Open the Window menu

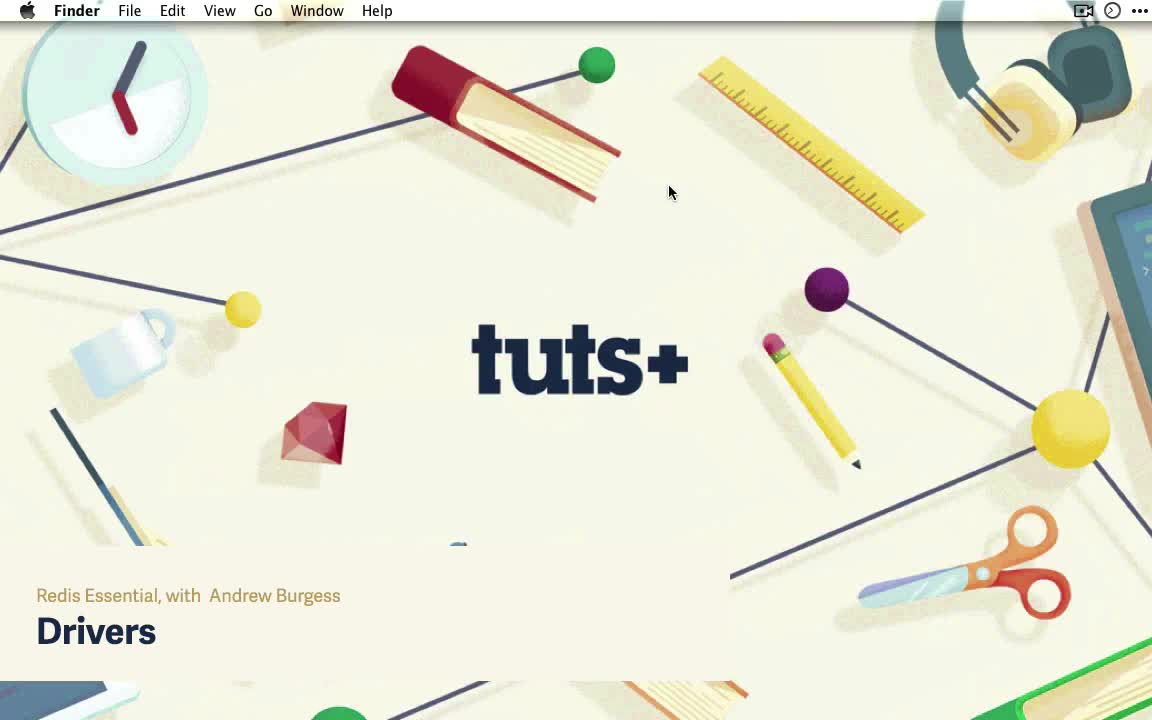tap(317, 11)
